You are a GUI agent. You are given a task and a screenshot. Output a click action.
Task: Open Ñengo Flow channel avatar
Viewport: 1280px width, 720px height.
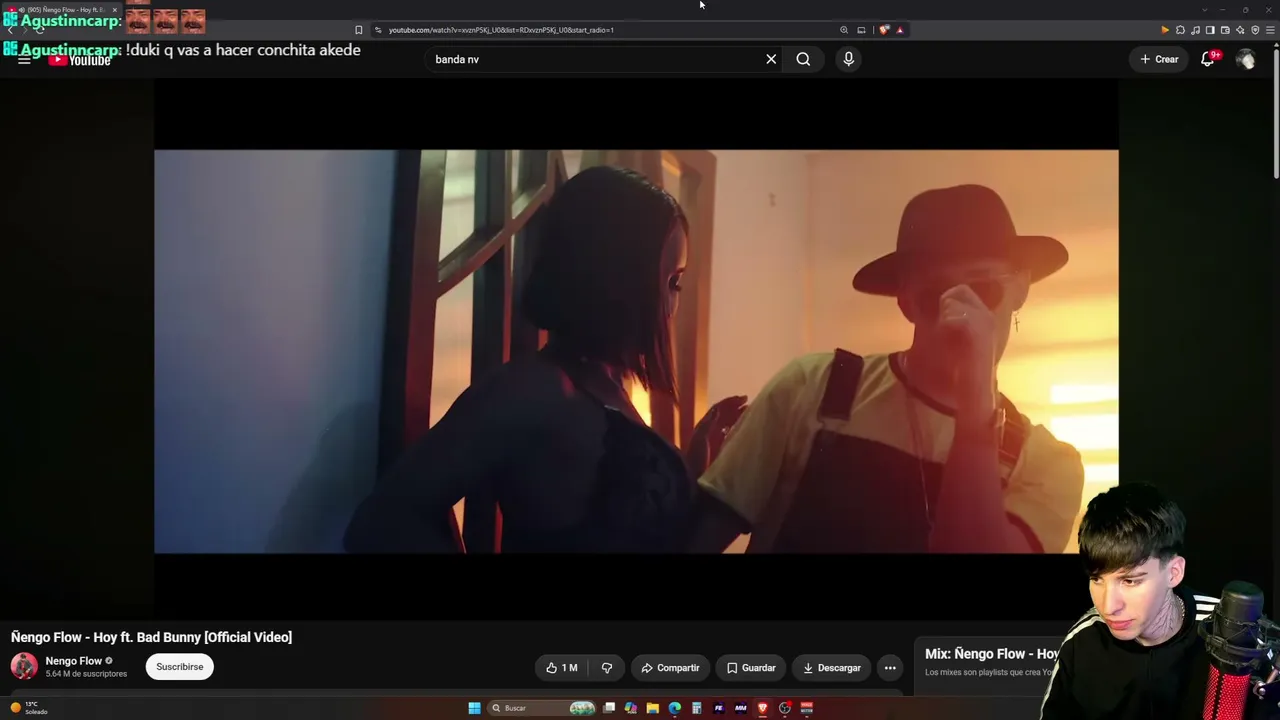[x=24, y=666]
